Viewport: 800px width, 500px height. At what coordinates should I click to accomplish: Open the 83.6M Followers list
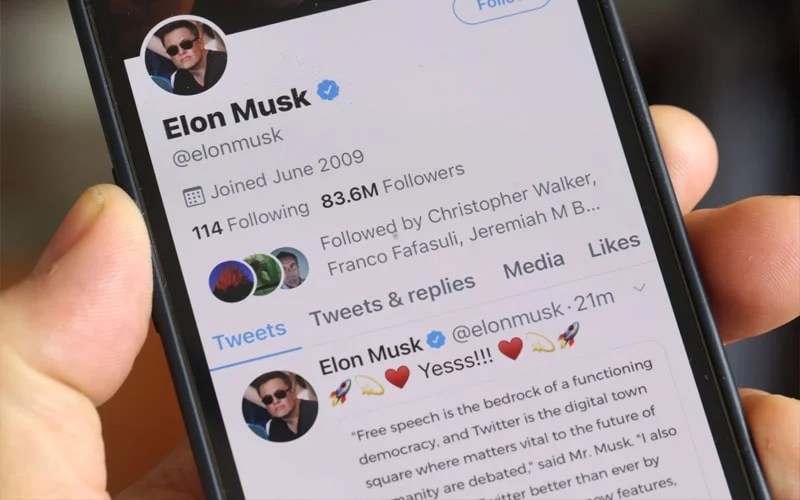coord(392,186)
